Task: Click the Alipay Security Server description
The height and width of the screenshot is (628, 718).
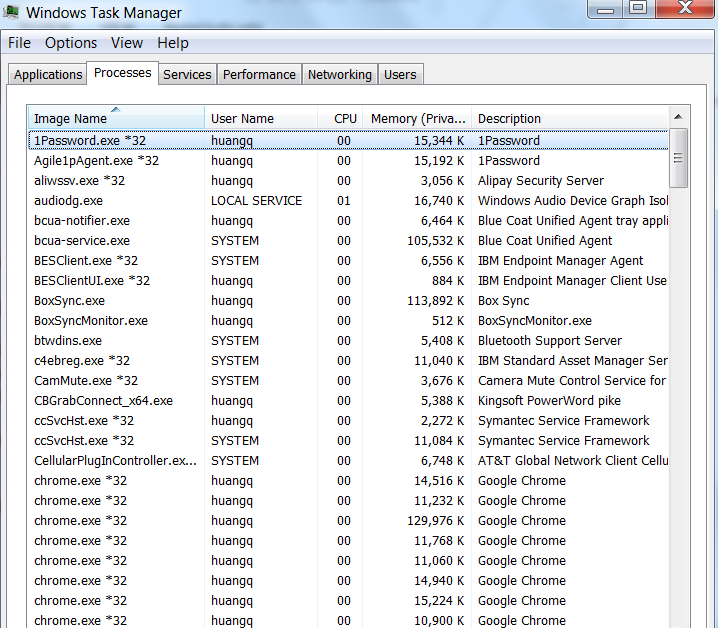Action: coord(541,181)
